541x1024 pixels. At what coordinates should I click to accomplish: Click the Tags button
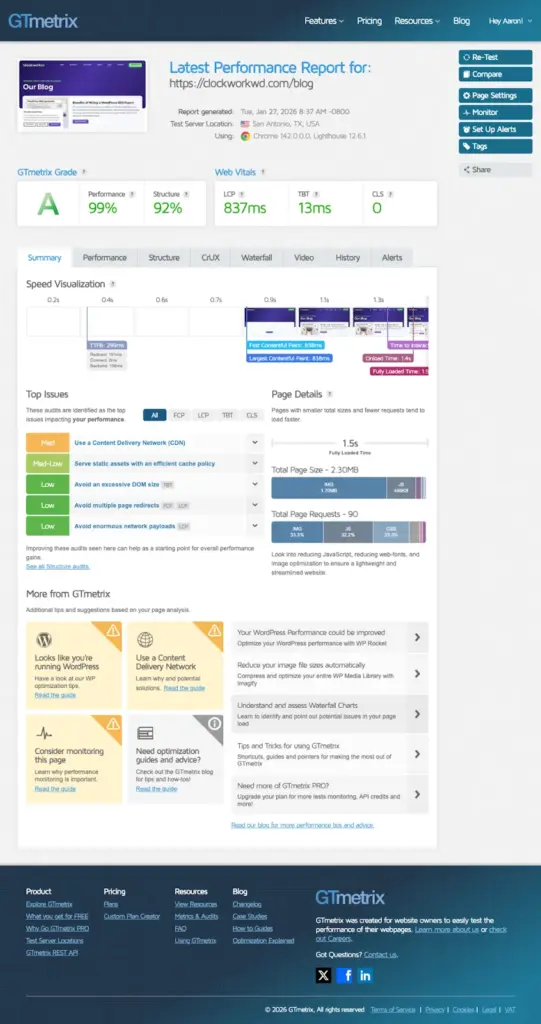tap(495, 146)
